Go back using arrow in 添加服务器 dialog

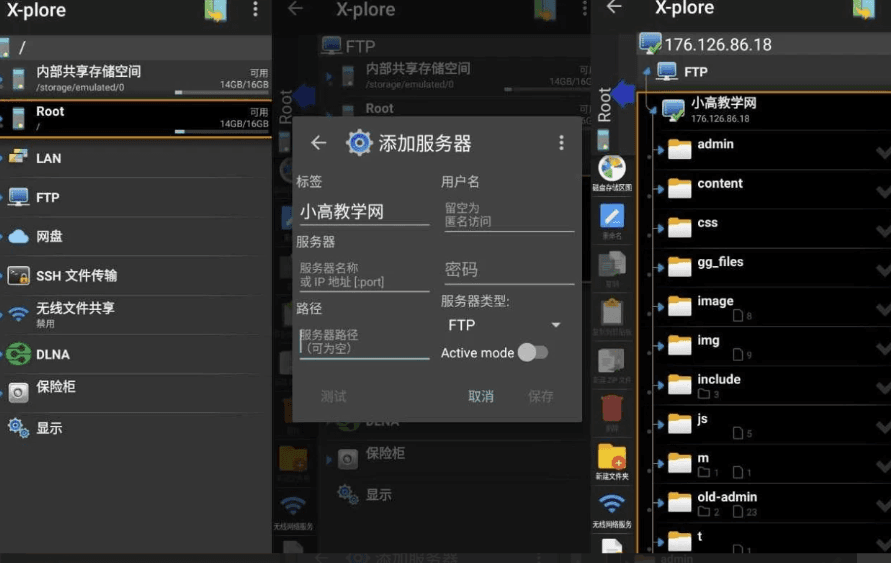pos(318,143)
